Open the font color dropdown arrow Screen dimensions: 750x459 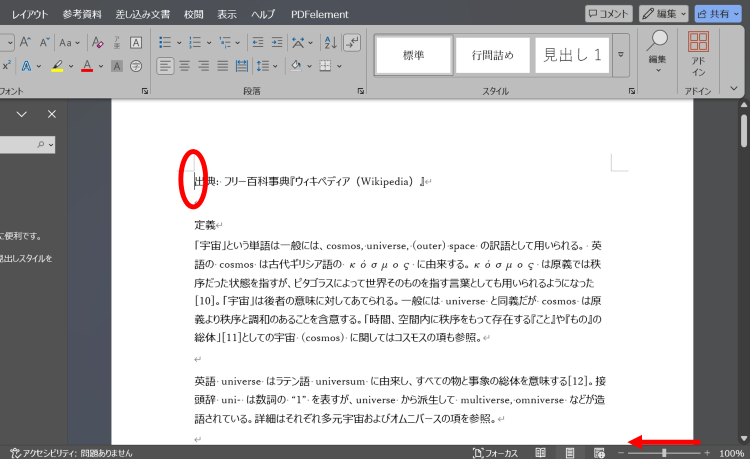click(x=102, y=66)
